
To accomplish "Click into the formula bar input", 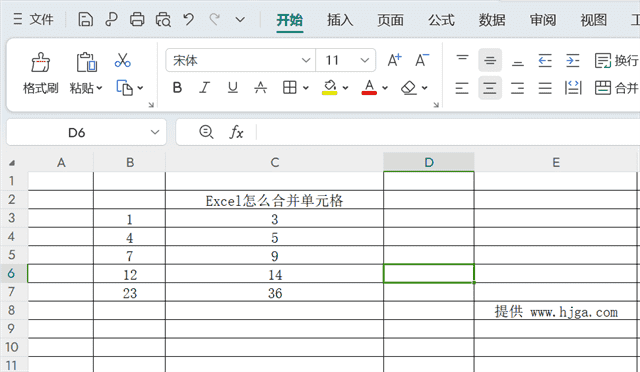I will [x=448, y=132].
